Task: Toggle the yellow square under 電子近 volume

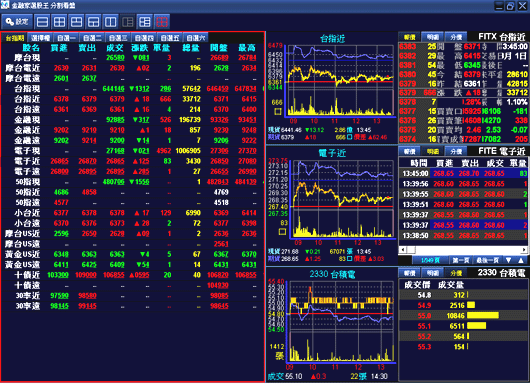Action: point(282,232)
